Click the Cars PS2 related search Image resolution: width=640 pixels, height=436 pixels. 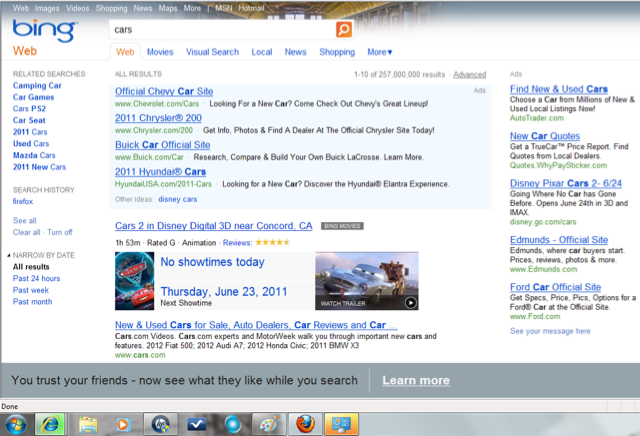point(29,109)
